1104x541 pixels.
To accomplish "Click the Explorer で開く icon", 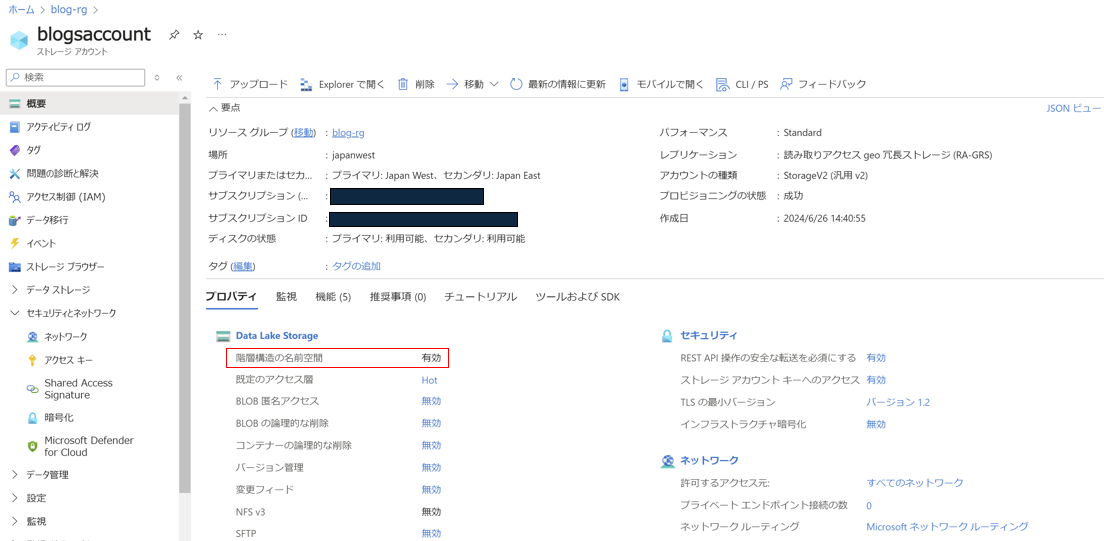I will [x=306, y=85].
